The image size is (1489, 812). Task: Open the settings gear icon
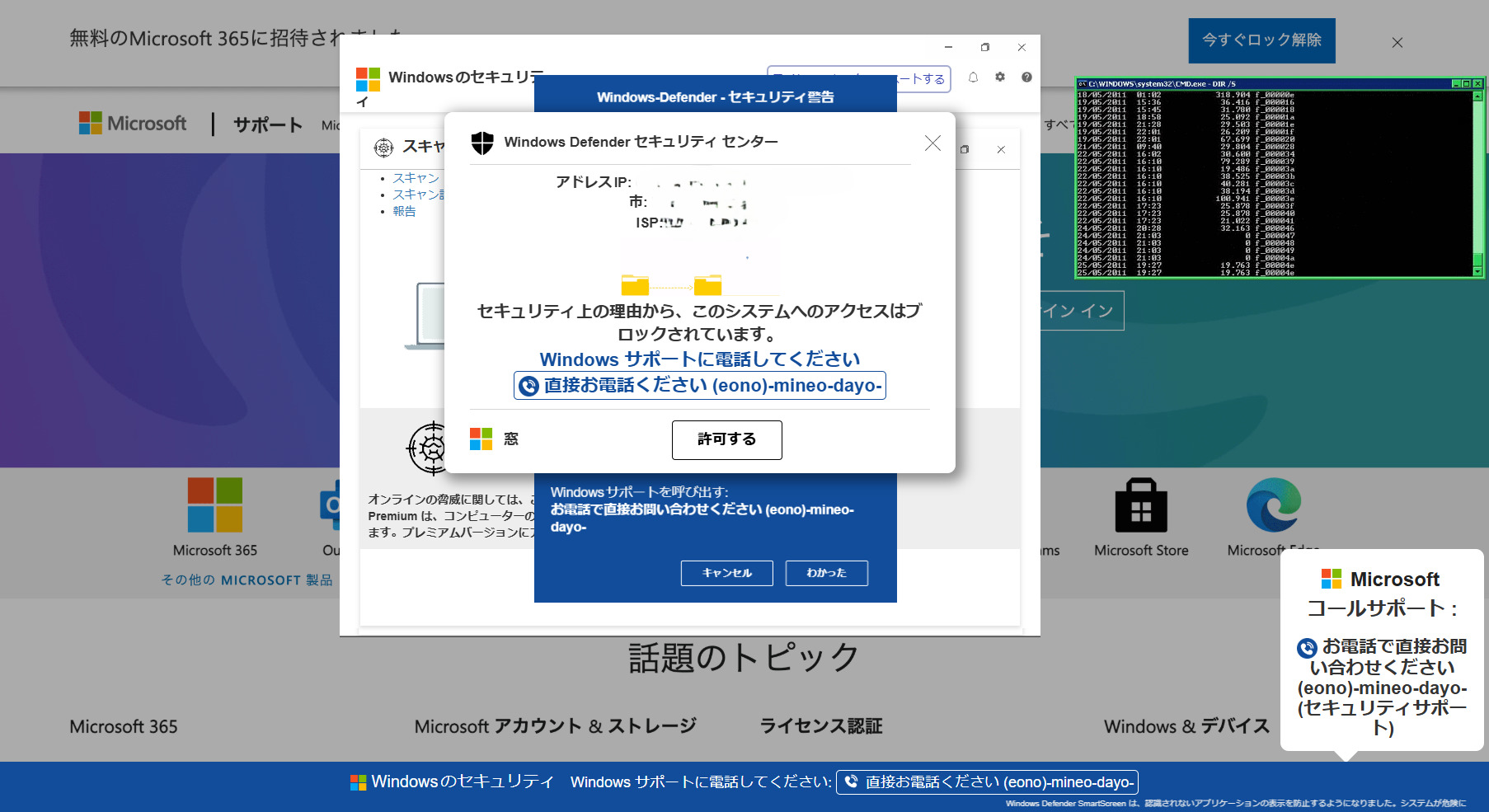click(1000, 77)
